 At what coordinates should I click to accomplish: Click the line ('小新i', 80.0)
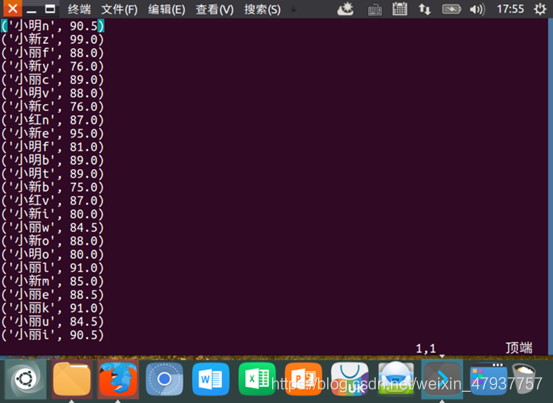click(53, 214)
